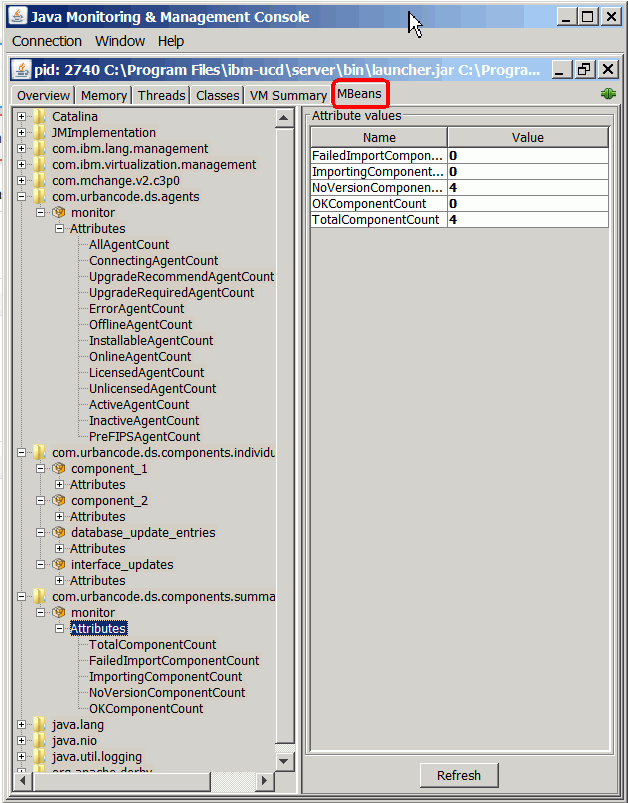This screenshot has width=628, height=803.
Task: Select OKComponentCount in the tree
Action: tap(146, 709)
